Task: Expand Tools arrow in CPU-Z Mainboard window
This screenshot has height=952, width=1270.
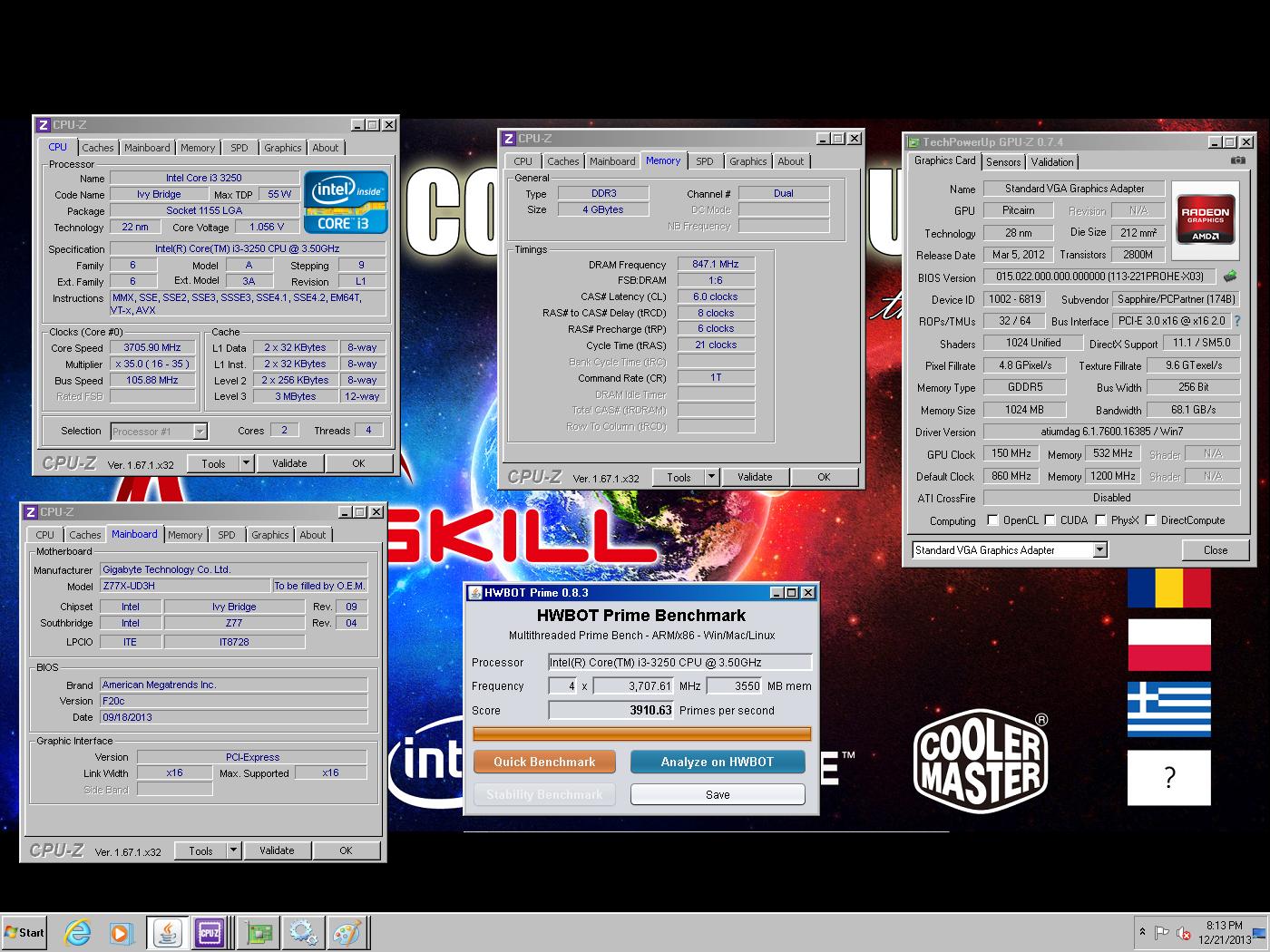Action: pyautogui.click(x=232, y=850)
